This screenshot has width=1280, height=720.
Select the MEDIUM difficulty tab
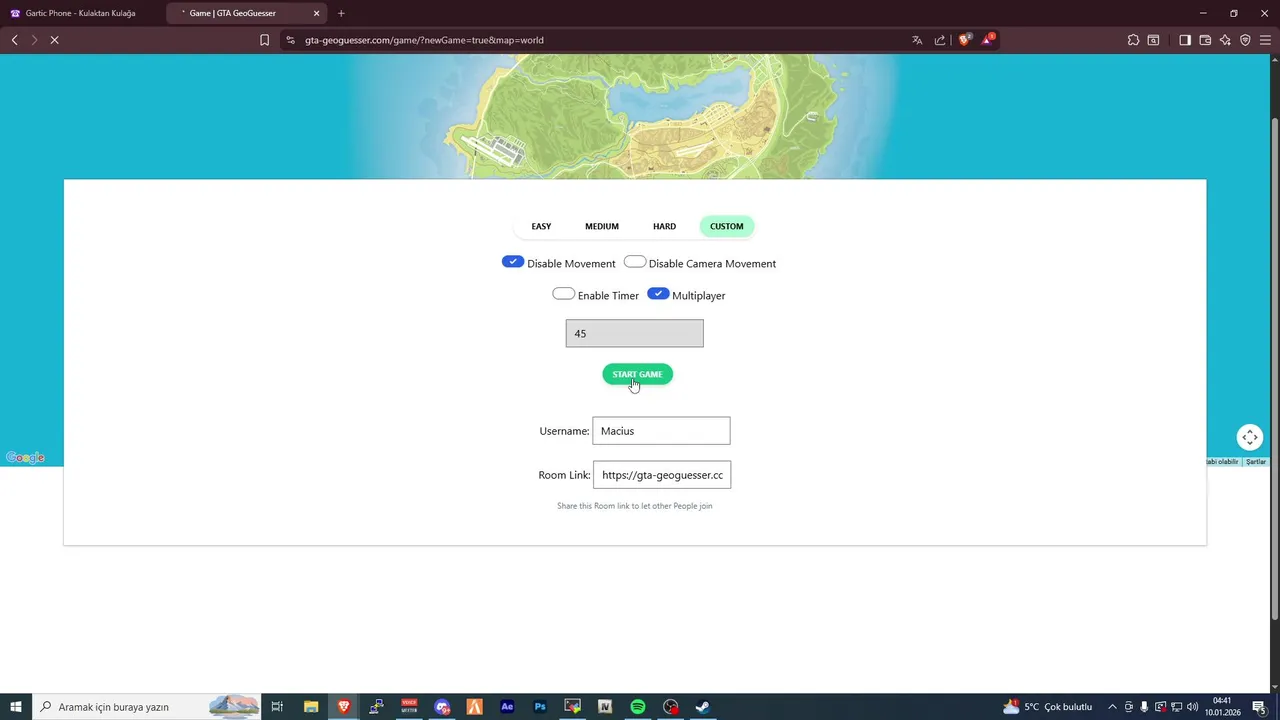(x=602, y=226)
